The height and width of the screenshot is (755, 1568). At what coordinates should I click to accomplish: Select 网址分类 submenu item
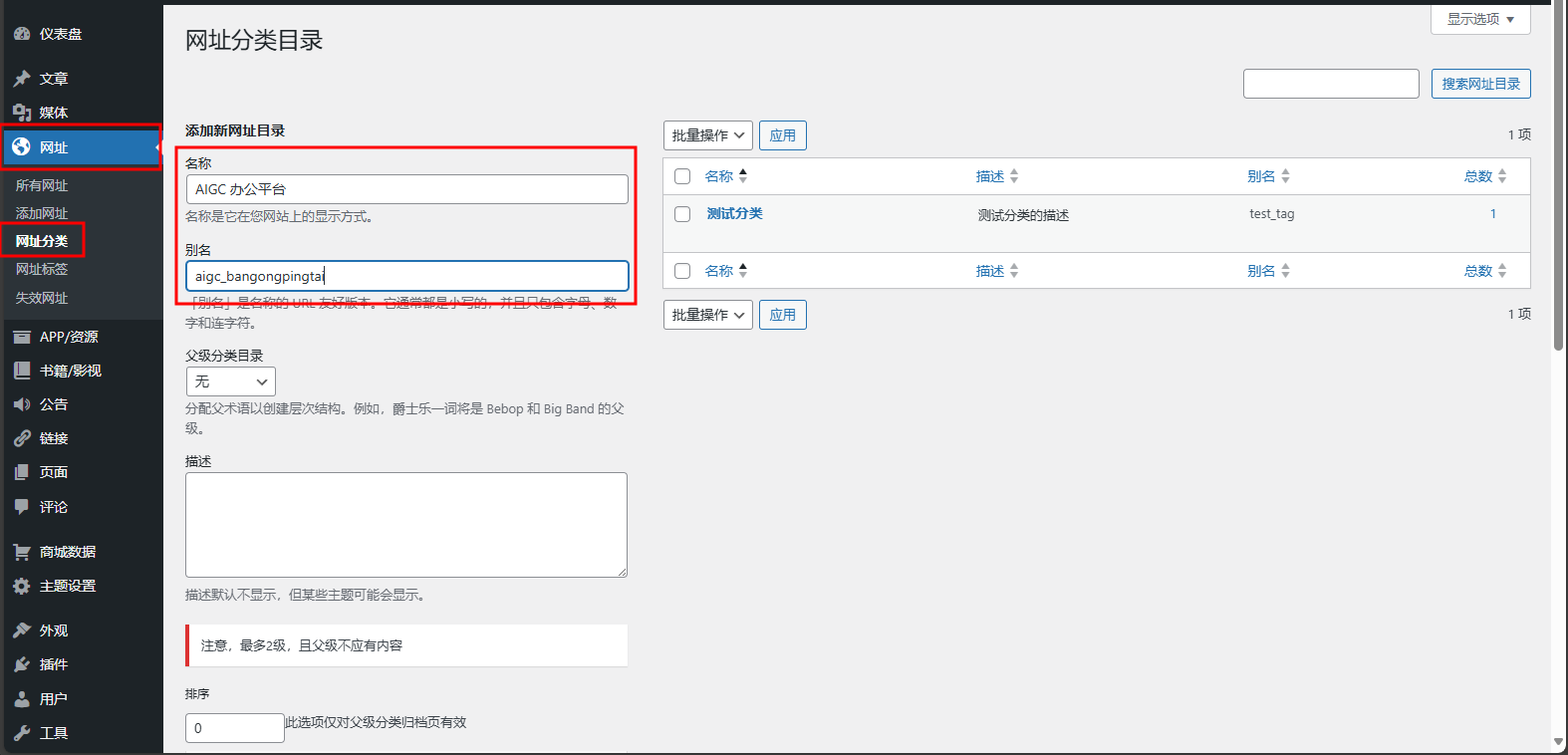pyautogui.click(x=42, y=241)
